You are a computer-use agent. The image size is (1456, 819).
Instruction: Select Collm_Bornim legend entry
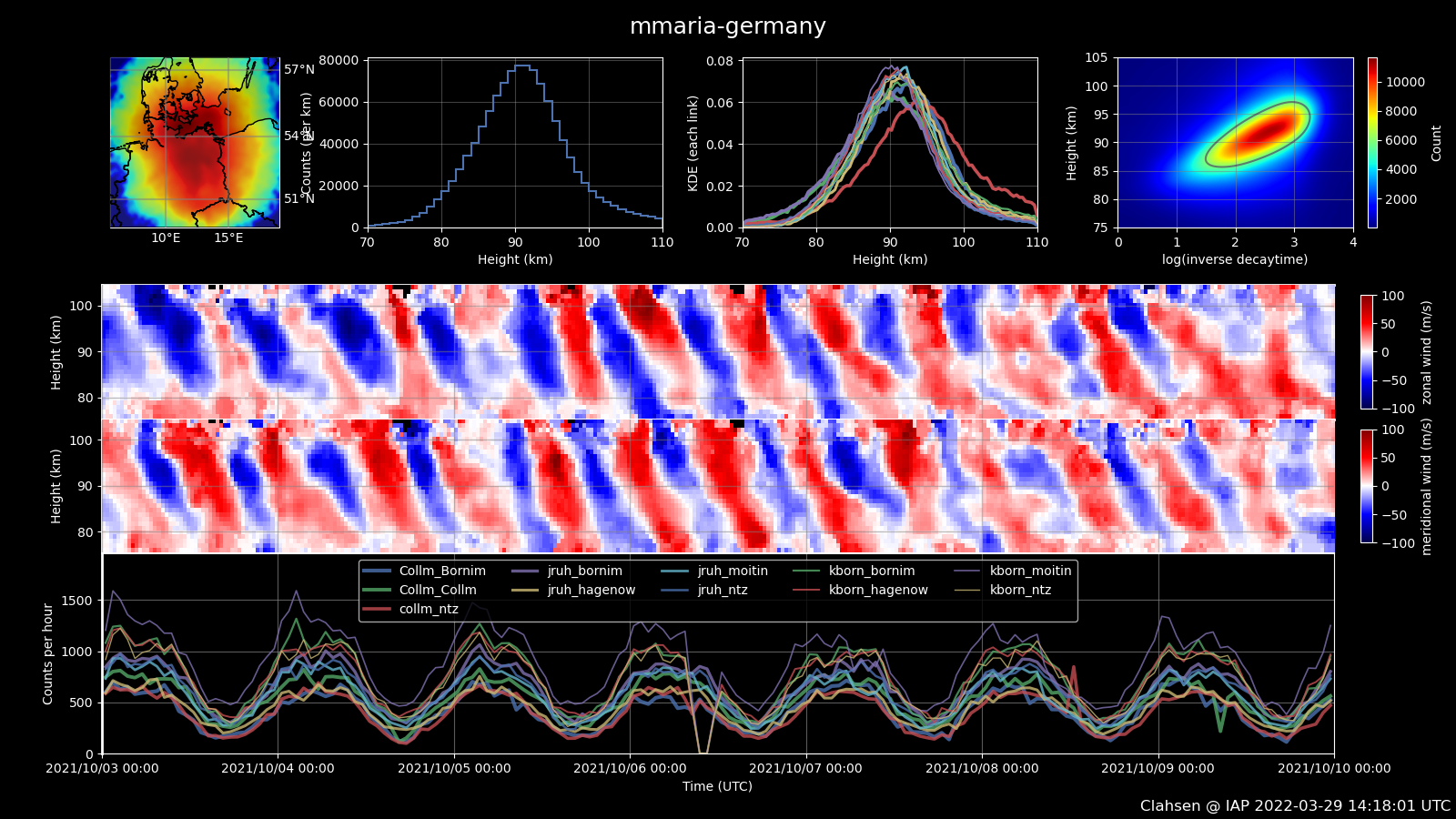425,571
